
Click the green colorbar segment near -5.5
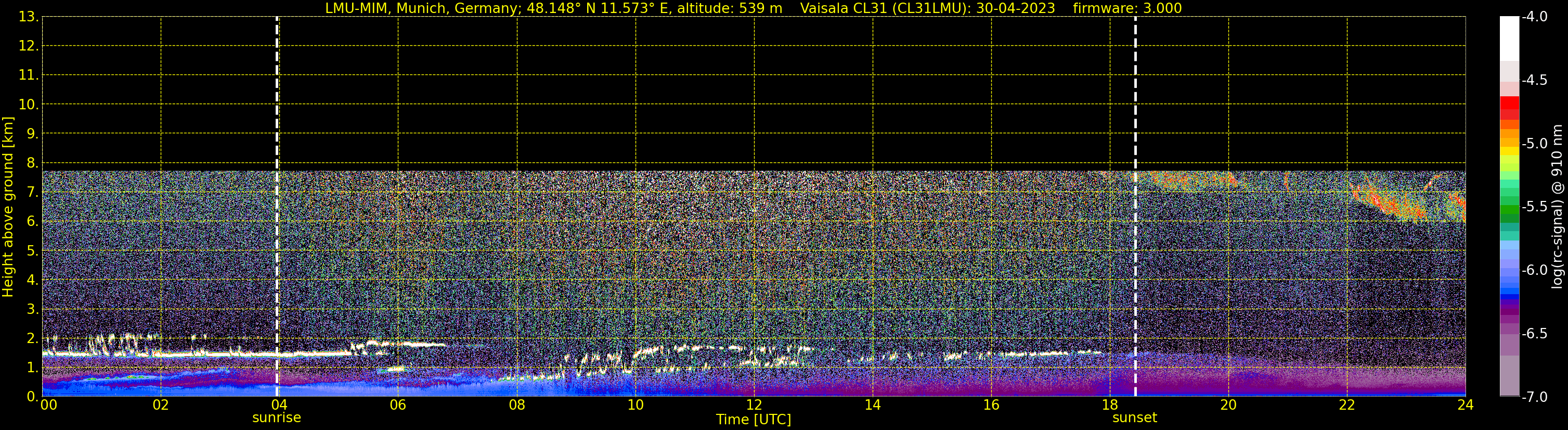coord(1509,210)
